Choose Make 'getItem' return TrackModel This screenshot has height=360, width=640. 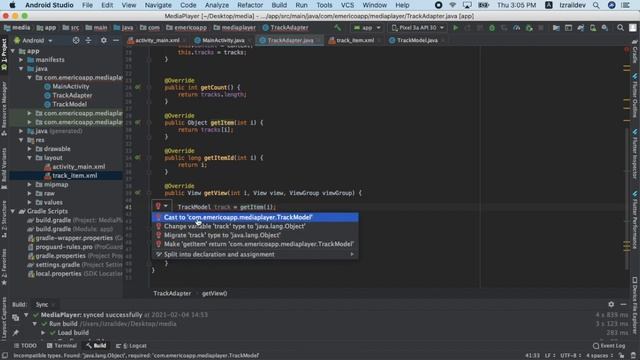pos(255,244)
